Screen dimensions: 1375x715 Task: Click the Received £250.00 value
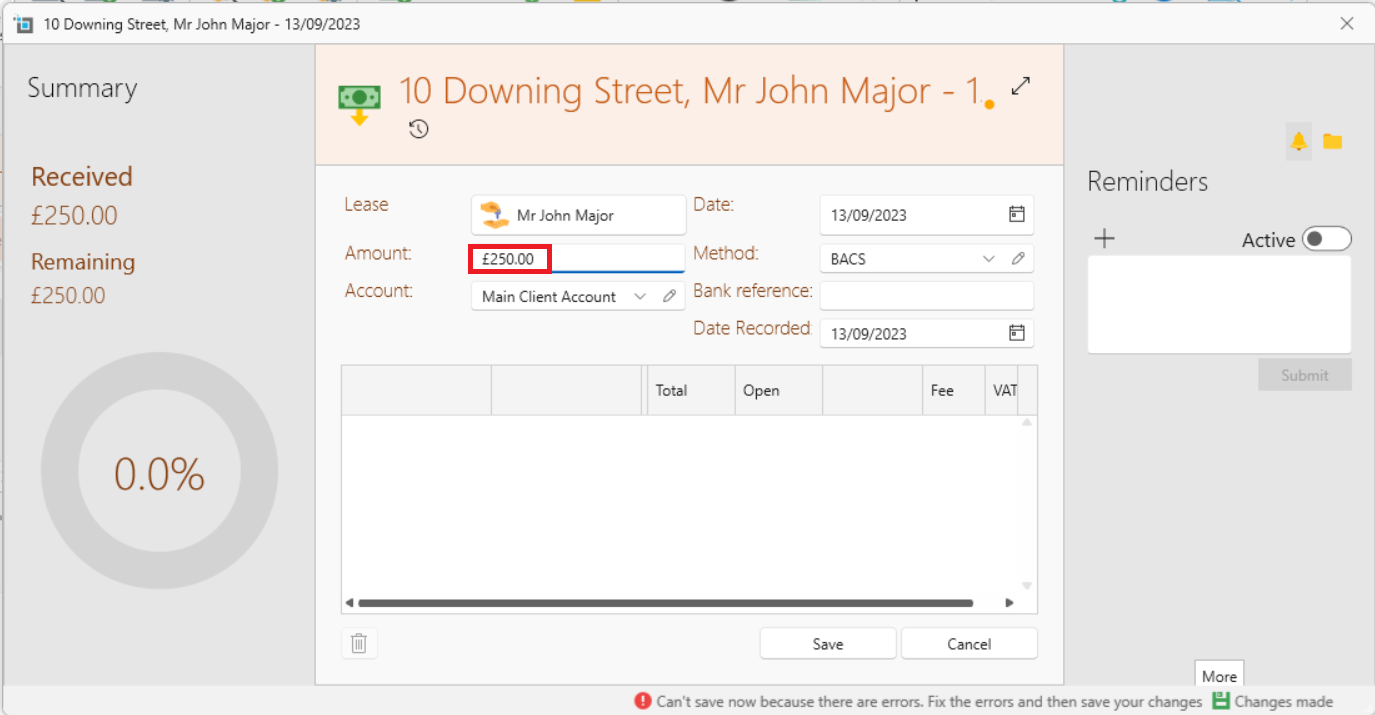click(x=74, y=215)
